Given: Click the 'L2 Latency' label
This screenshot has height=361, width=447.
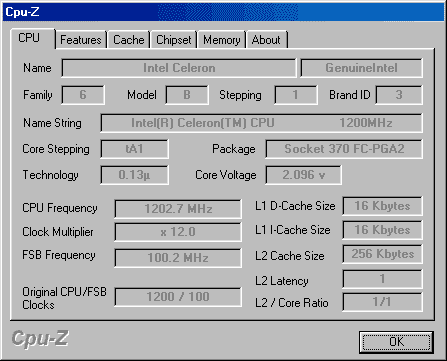Looking at the screenshot, I should pyautogui.click(x=282, y=281).
